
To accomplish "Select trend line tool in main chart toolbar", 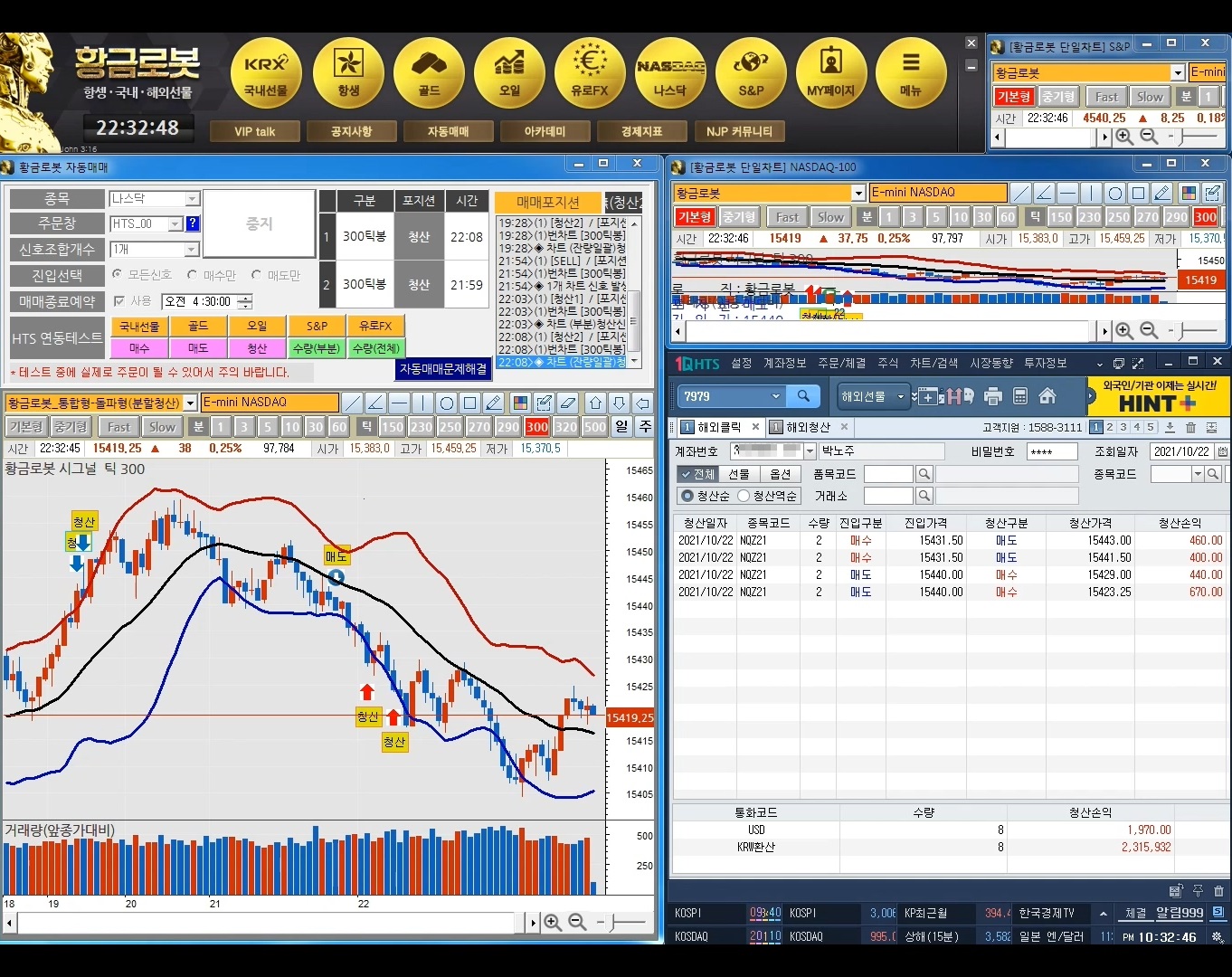I will click(x=353, y=403).
